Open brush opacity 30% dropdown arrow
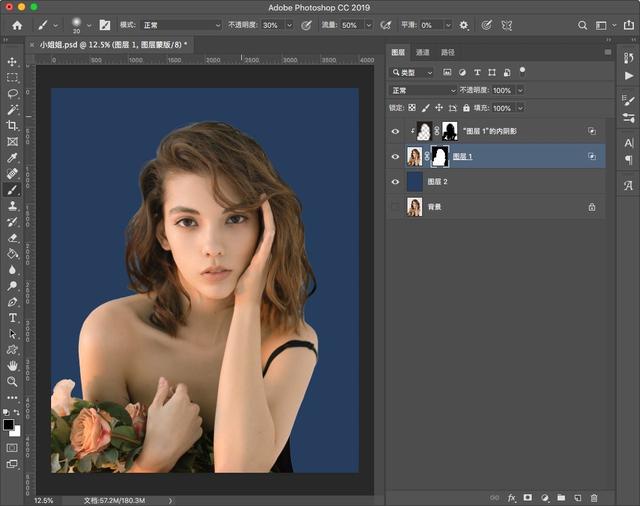The height and width of the screenshot is (506, 640). [289, 25]
